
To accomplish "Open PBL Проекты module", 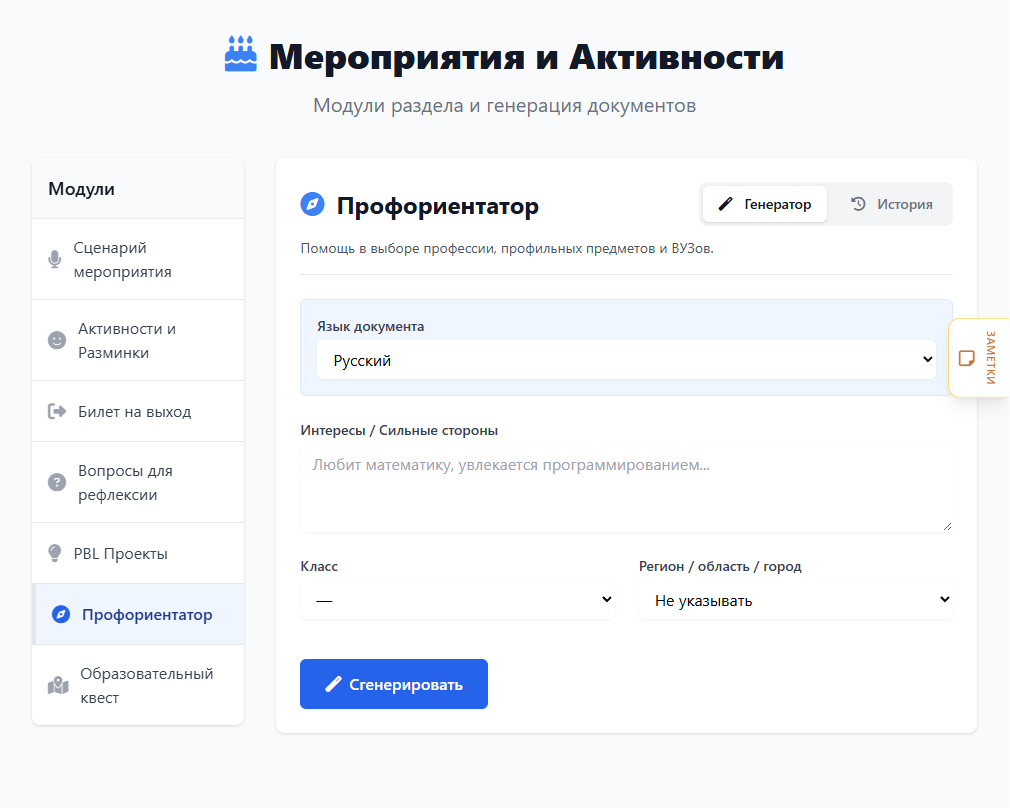I will point(138,553).
